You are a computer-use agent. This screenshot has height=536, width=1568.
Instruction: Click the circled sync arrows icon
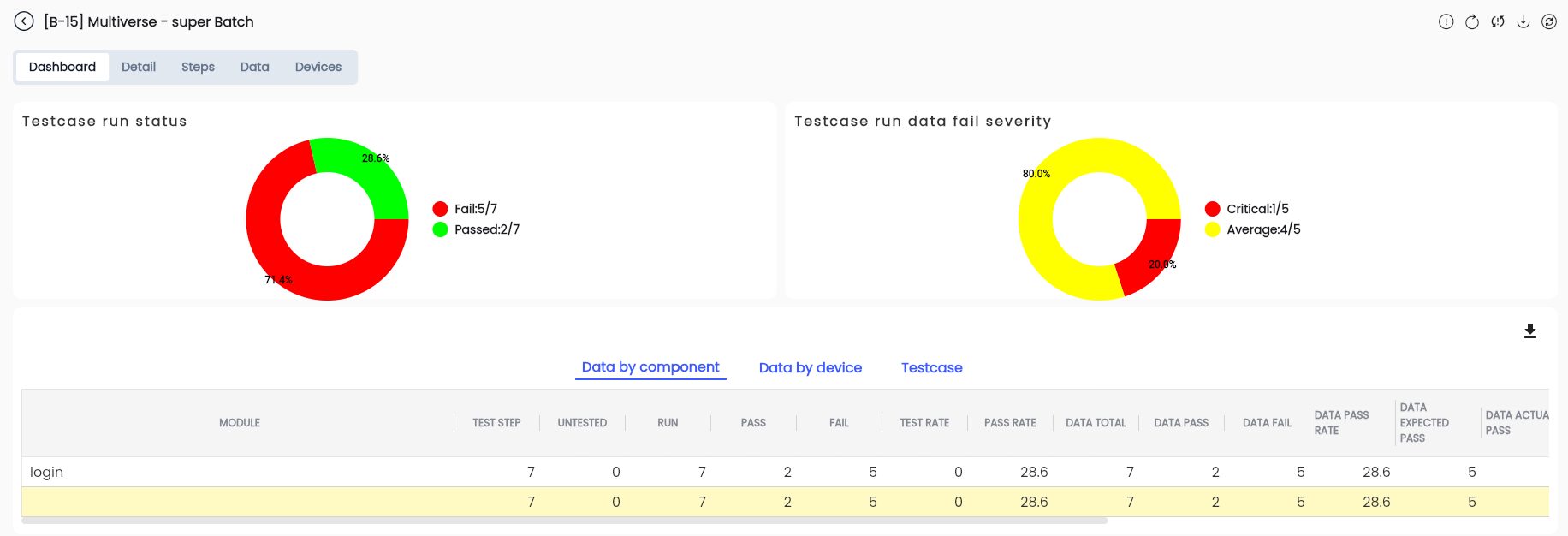point(1549,22)
